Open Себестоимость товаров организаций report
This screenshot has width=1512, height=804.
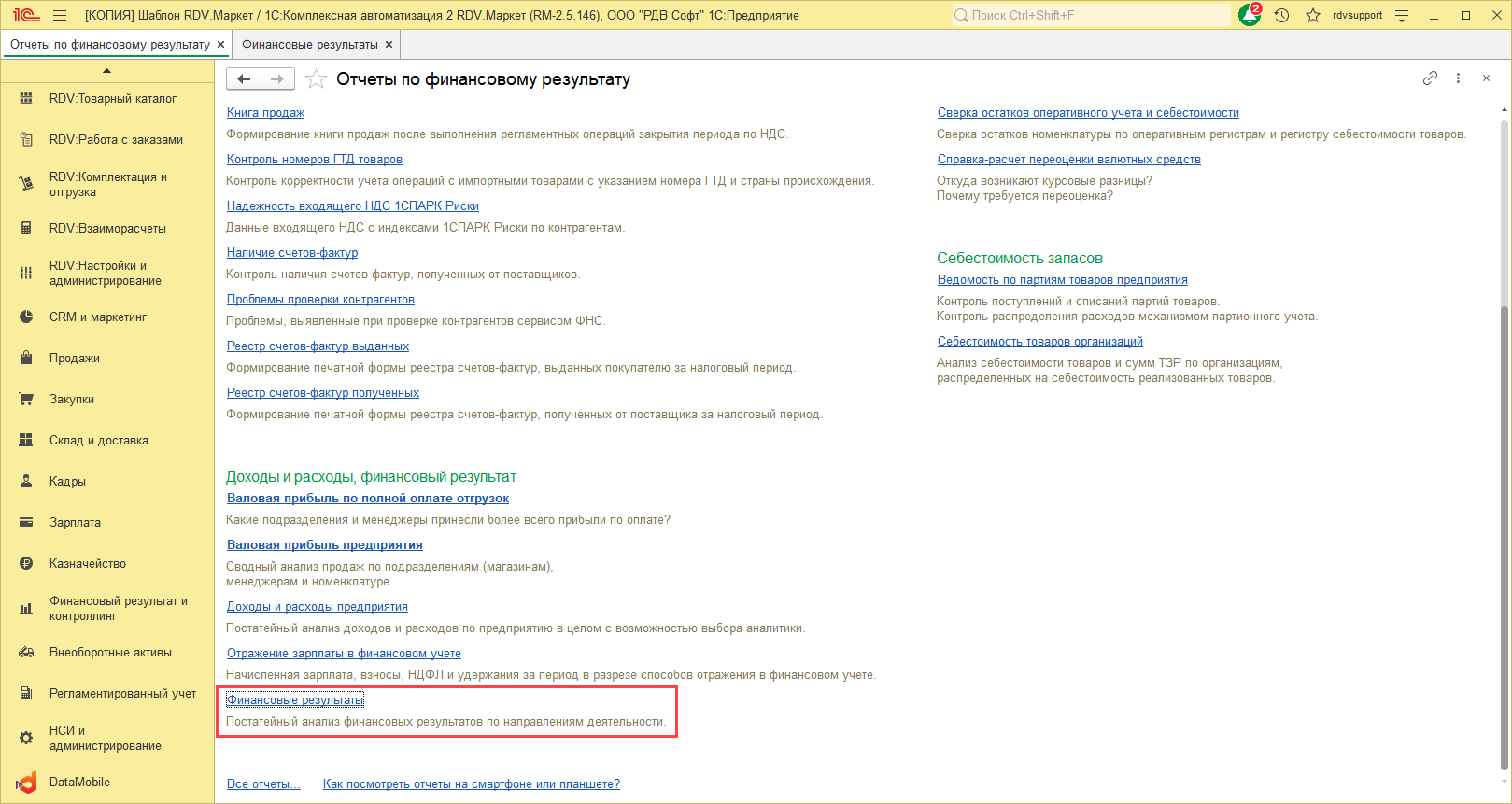[1040, 342]
